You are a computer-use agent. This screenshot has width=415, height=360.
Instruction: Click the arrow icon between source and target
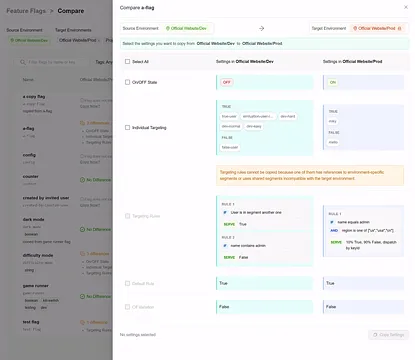(x=262, y=28)
